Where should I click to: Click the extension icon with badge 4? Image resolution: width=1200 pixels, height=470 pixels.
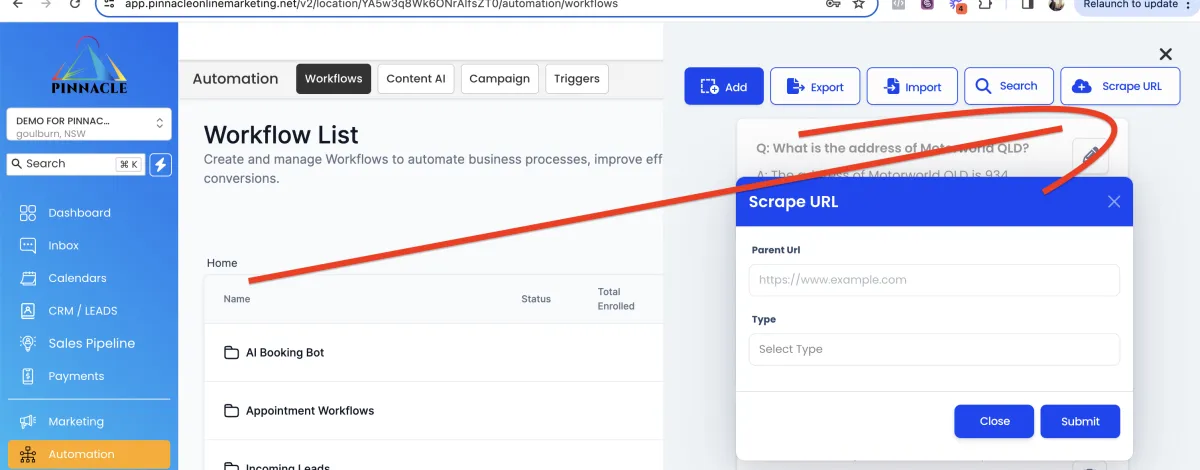pyautogui.click(x=956, y=5)
